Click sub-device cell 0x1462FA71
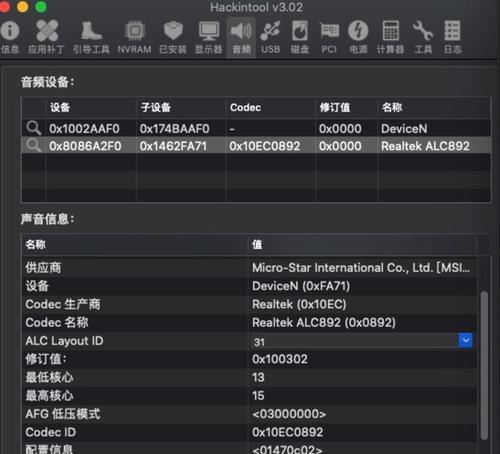The image size is (500, 454). tap(173, 146)
